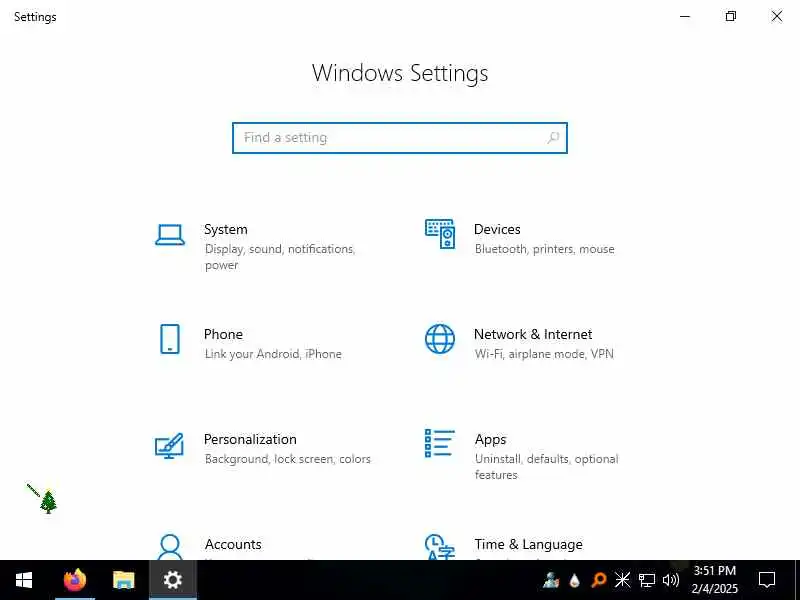Click the user figure tray icon
The width and height of the screenshot is (800, 600).
[551, 580]
